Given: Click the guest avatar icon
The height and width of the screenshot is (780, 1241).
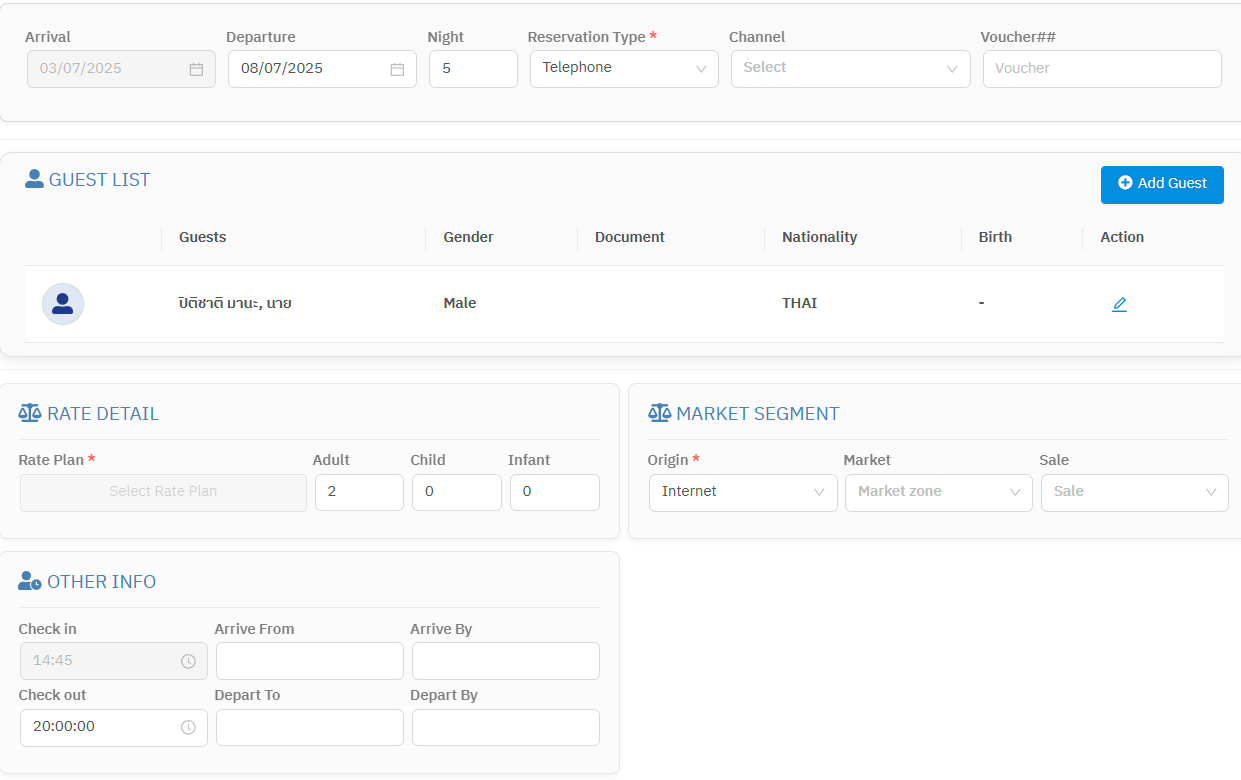Looking at the screenshot, I should point(63,304).
